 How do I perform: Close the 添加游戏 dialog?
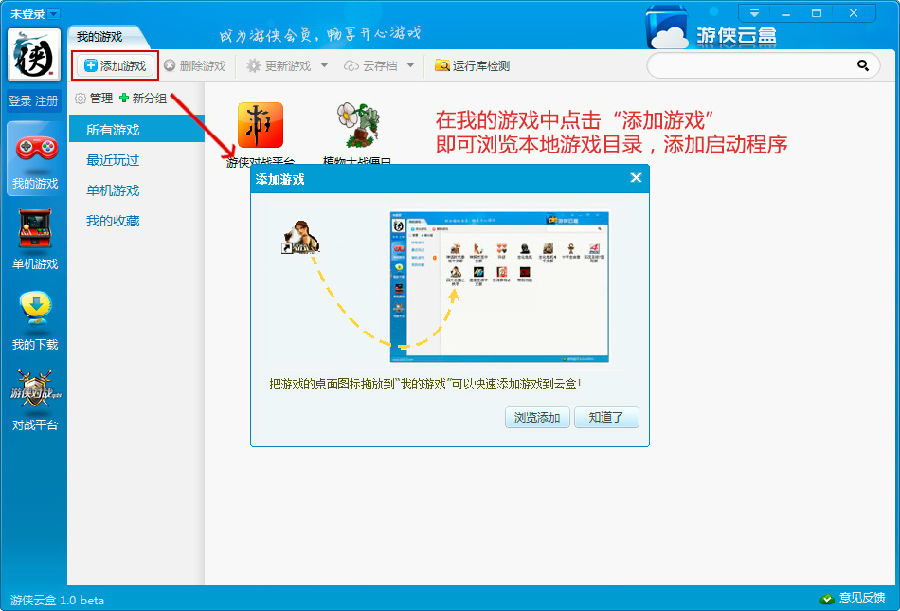point(635,178)
